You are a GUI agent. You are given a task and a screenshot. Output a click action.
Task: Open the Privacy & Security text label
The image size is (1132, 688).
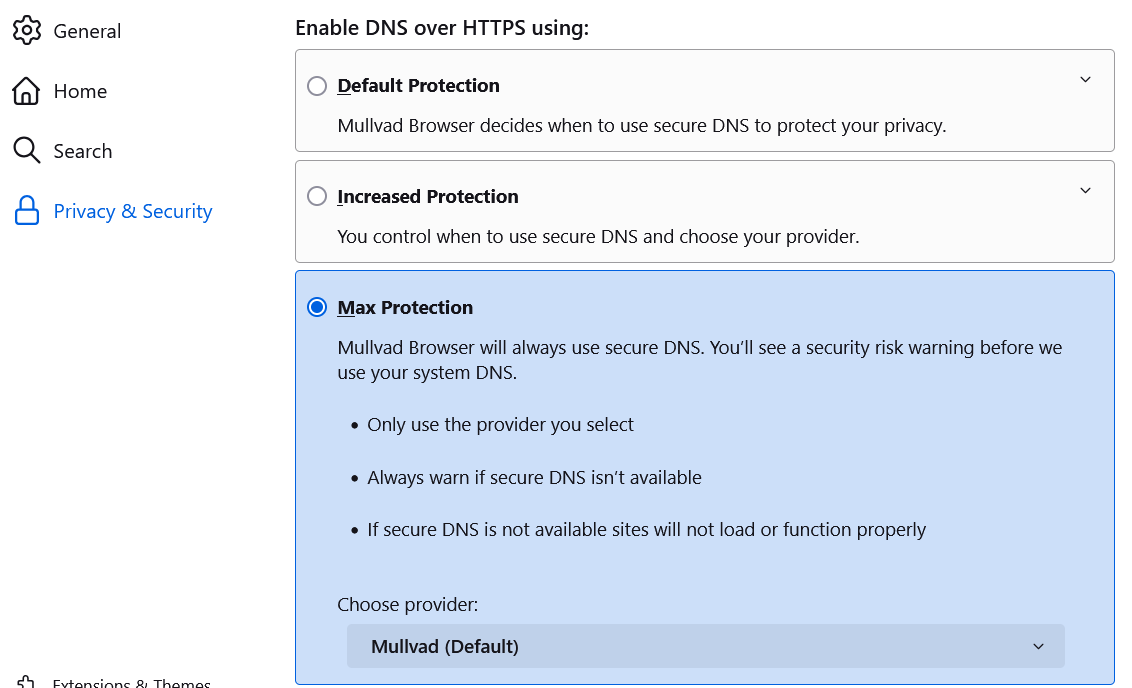click(133, 211)
